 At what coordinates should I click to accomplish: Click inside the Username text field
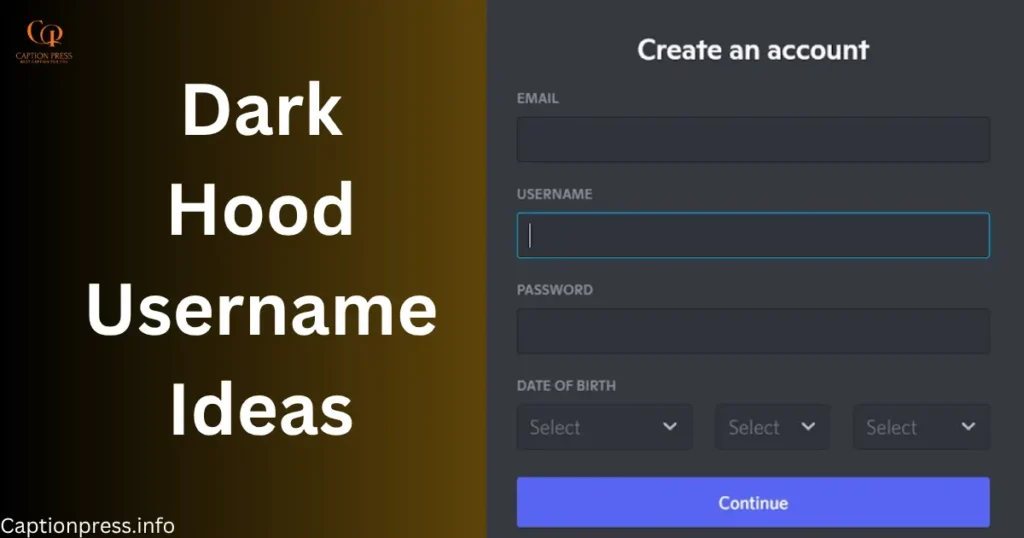[x=752, y=235]
